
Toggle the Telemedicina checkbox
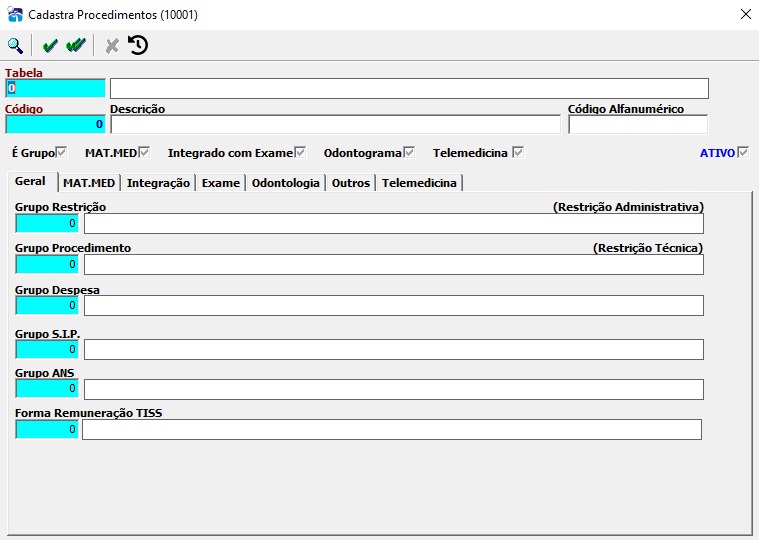[518, 152]
